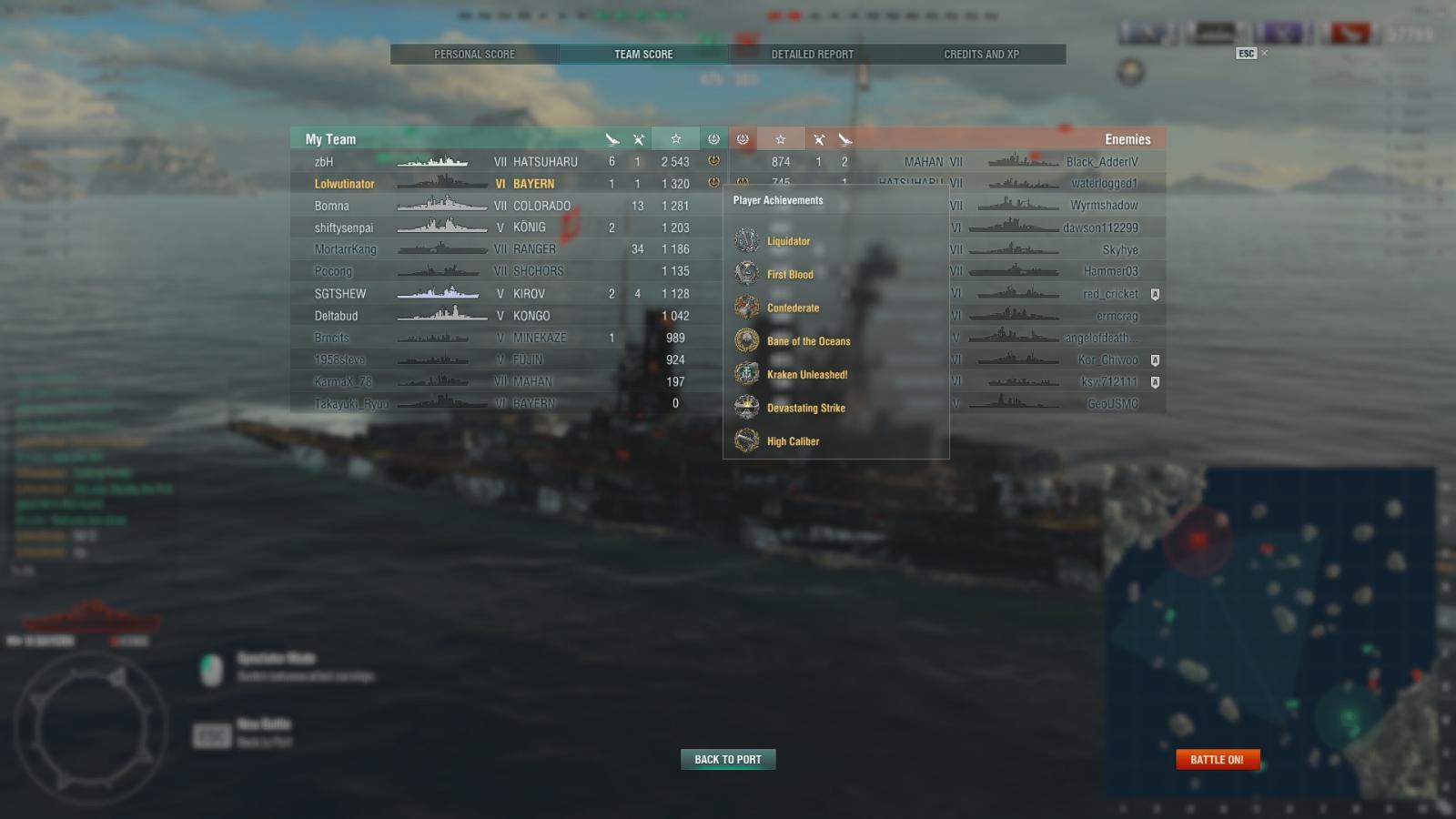The image size is (1456, 819).
Task: Switch to Detailed Report tab
Action: 813,55
